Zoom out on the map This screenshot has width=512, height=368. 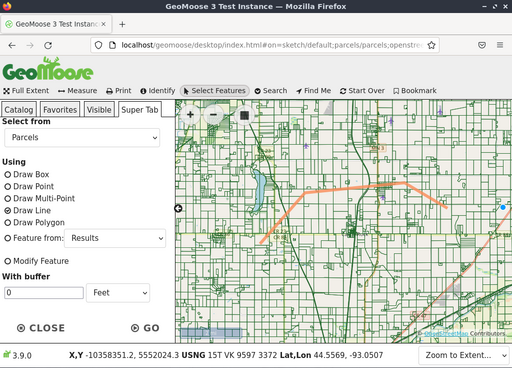[x=213, y=115]
